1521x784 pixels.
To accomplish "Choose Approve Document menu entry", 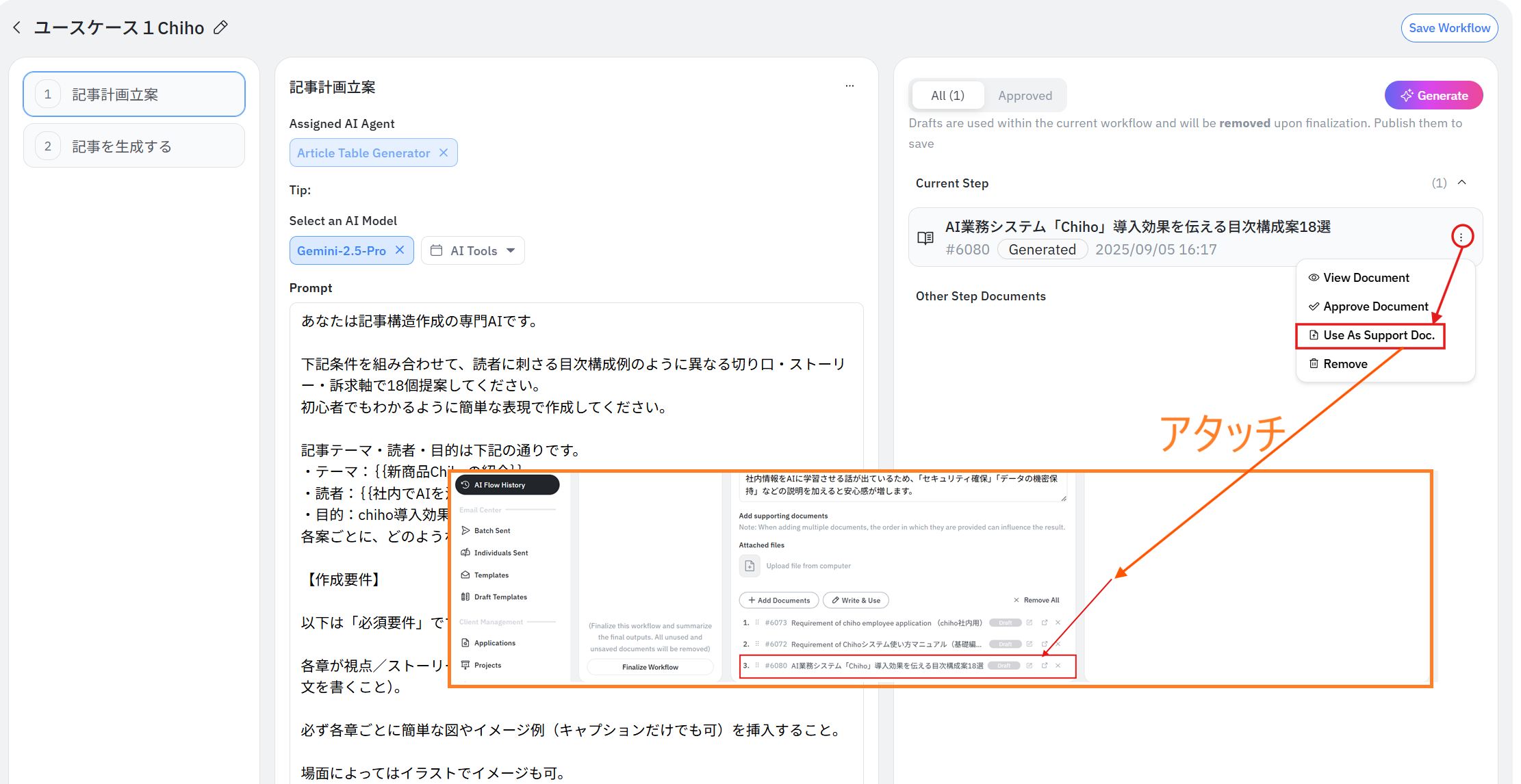I will (x=1375, y=306).
